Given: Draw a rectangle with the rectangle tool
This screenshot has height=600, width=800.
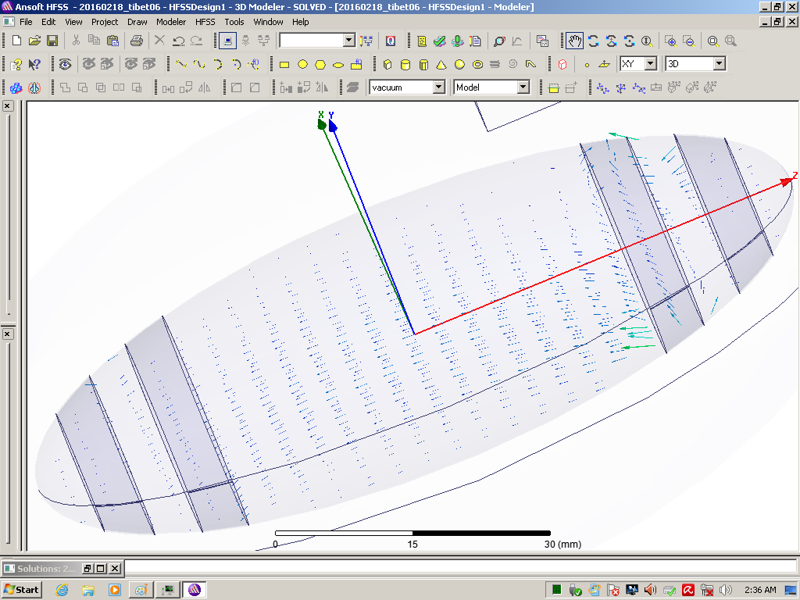Looking at the screenshot, I should click(x=284, y=64).
